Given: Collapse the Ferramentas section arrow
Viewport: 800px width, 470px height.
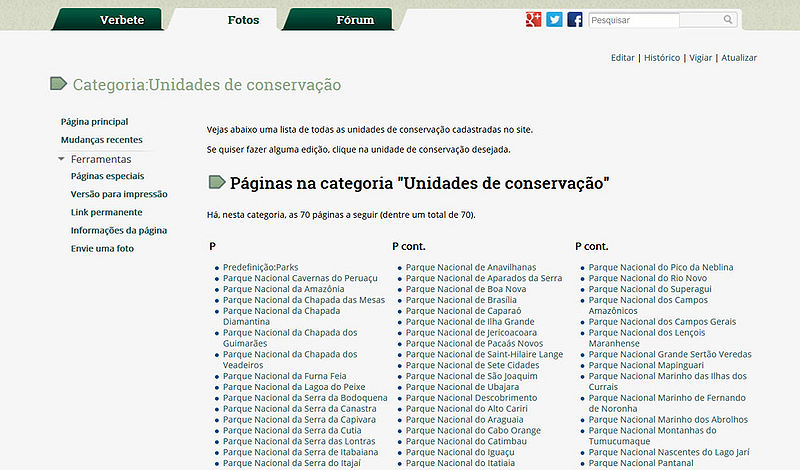Looking at the screenshot, I should [x=61, y=159].
